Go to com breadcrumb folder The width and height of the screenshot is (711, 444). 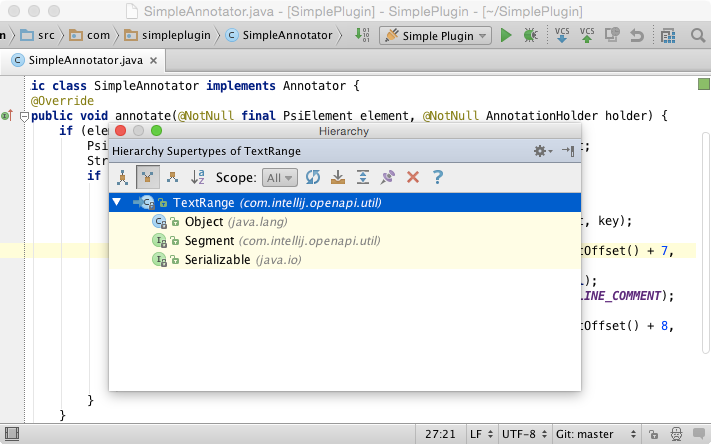pos(90,35)
